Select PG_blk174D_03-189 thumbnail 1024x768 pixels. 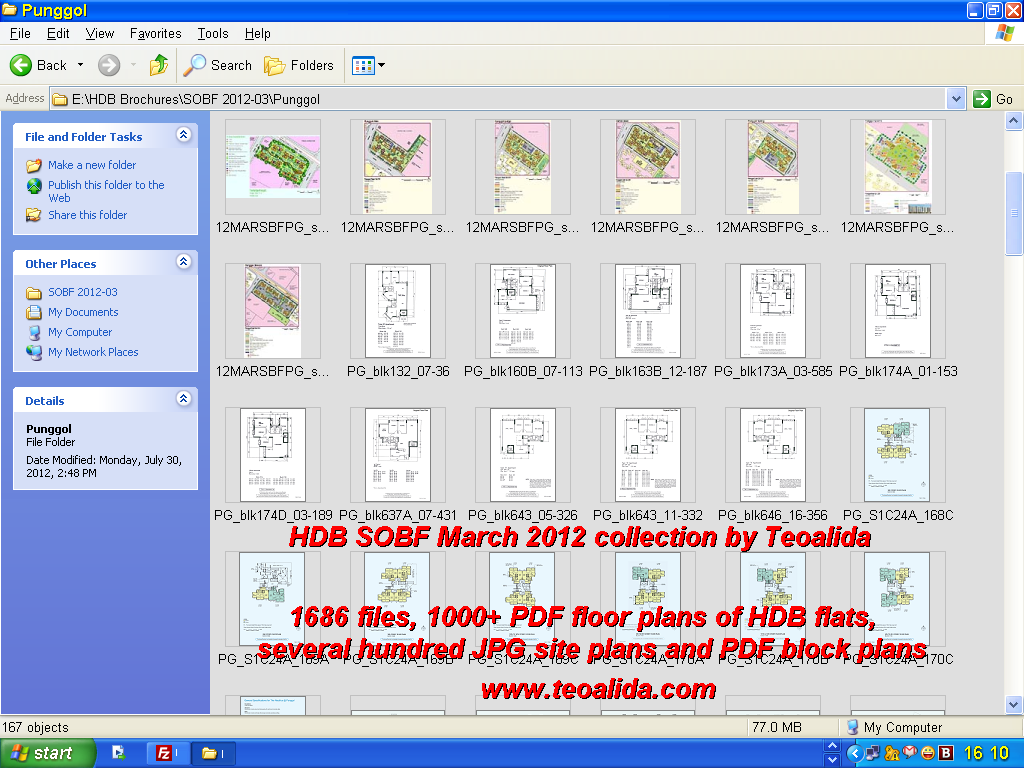coord(273,455)
